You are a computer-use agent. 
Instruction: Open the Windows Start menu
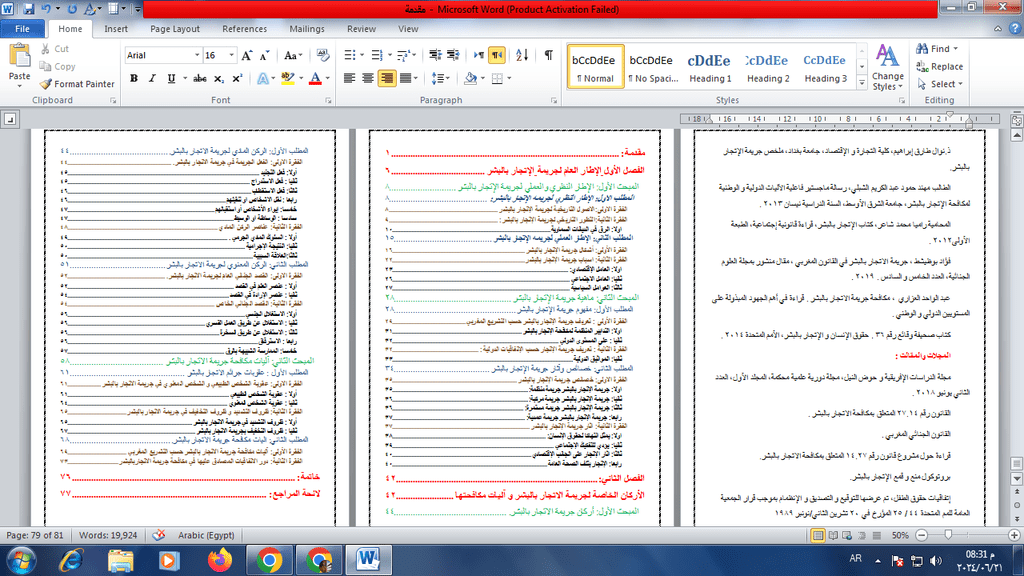click(x=22, y=560)
